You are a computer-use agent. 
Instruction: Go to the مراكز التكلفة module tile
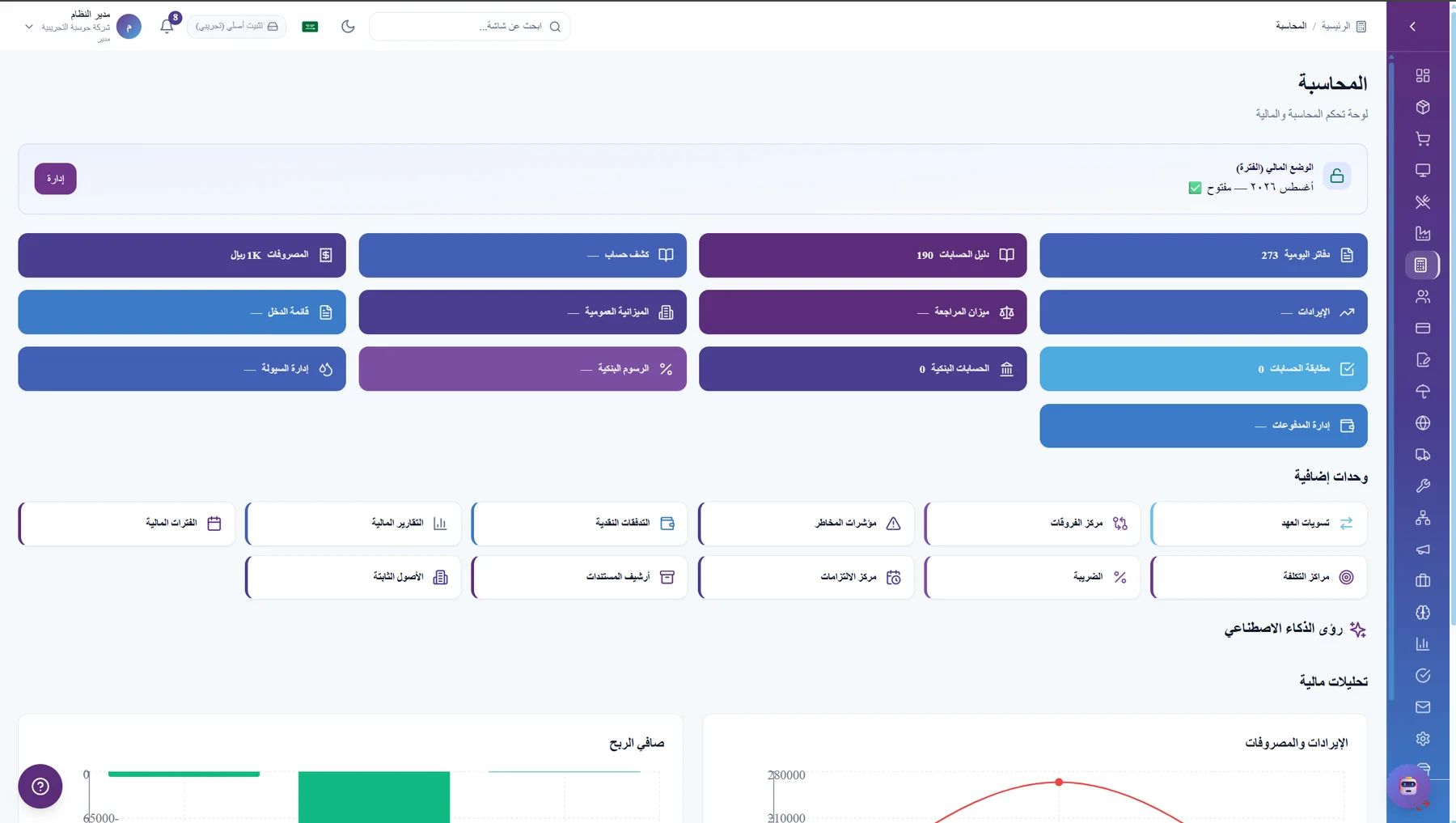[1259, 577]
